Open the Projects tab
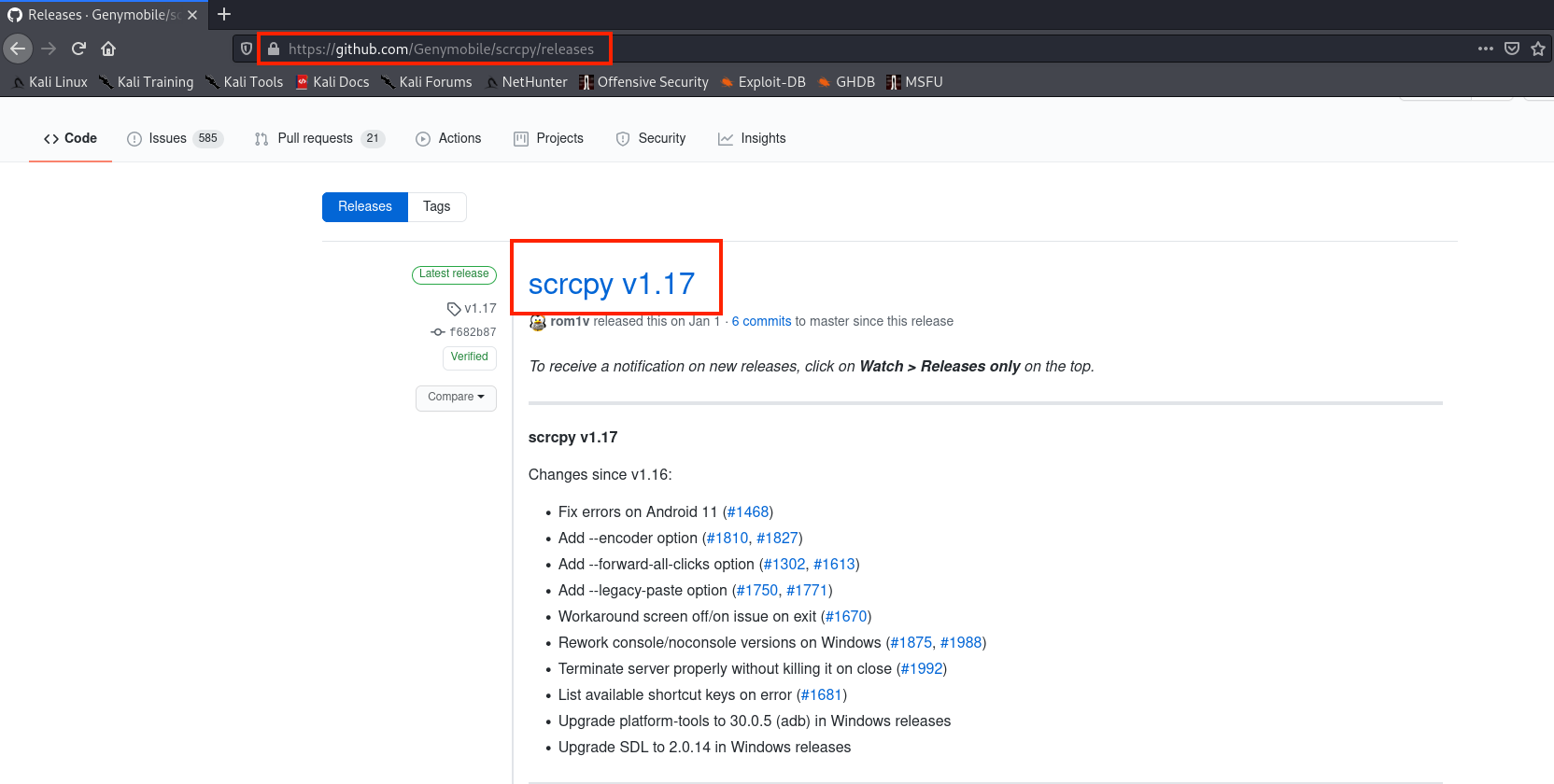This screenshot has height=784, width=1554. click(x=548, y=138)
